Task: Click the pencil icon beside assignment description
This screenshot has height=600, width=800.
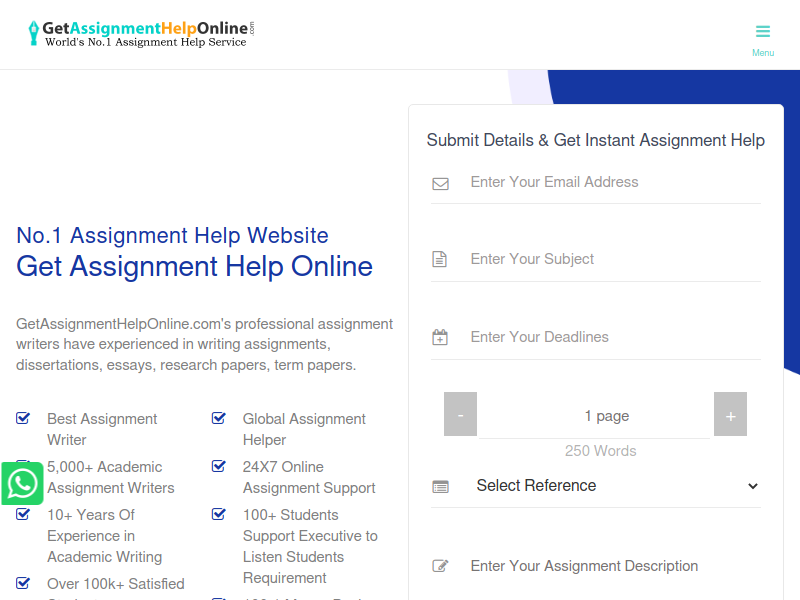Action: [x=440, y=566]
